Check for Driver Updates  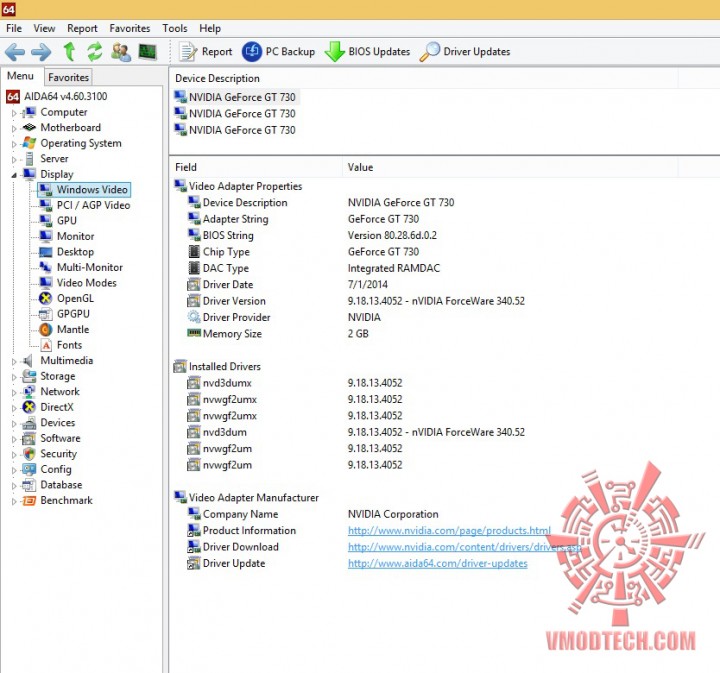coord(465,51)
